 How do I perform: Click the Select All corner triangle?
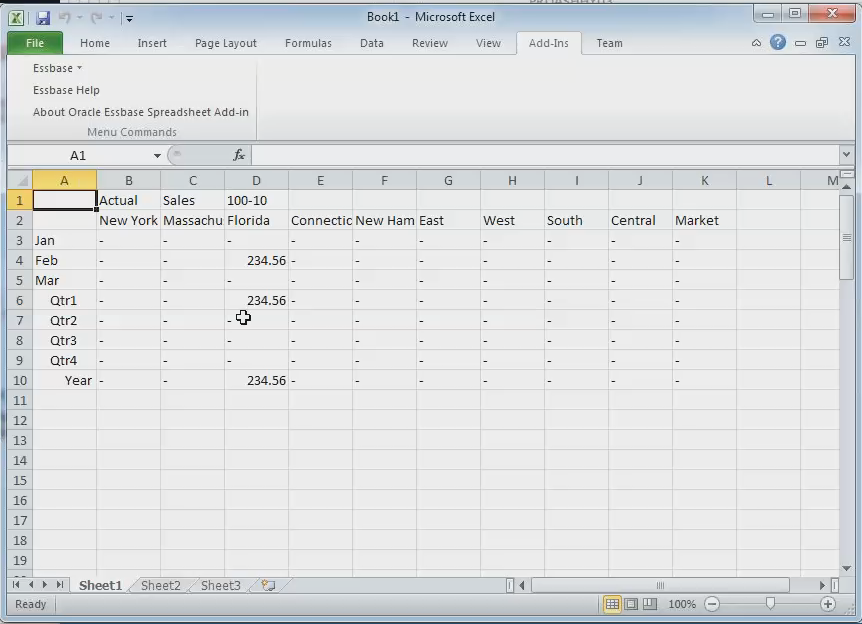point(20,180)
